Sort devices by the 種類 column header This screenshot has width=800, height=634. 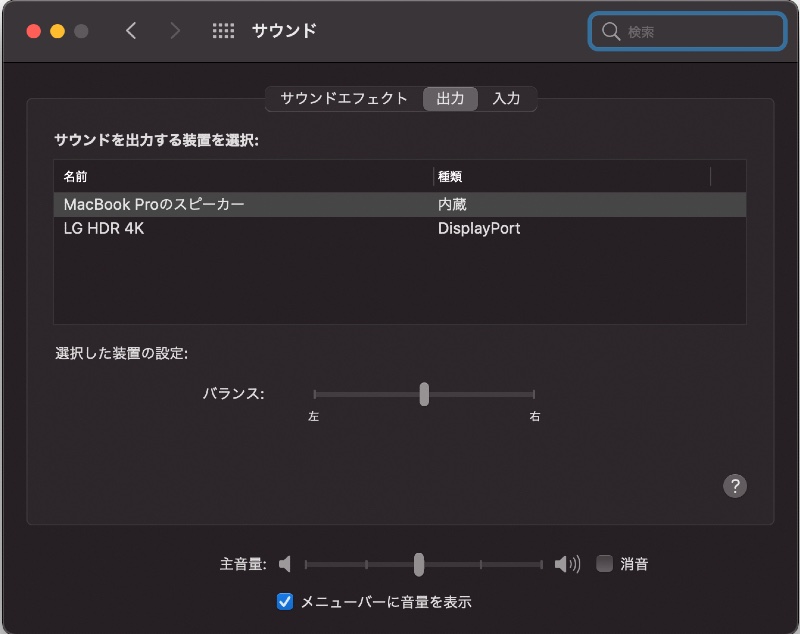pyautogui.click(x=450, y=177)
